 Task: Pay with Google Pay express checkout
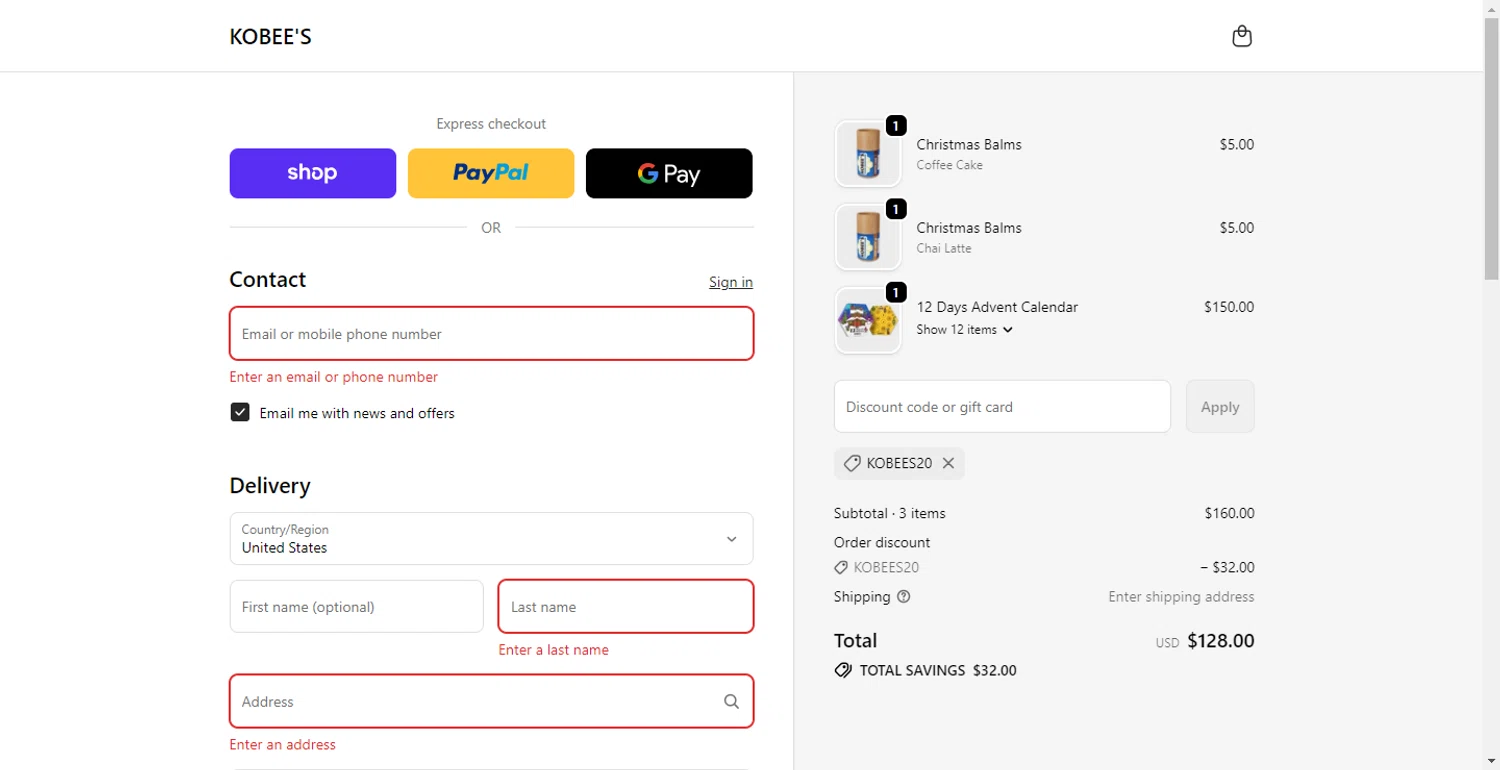point(669,173)
